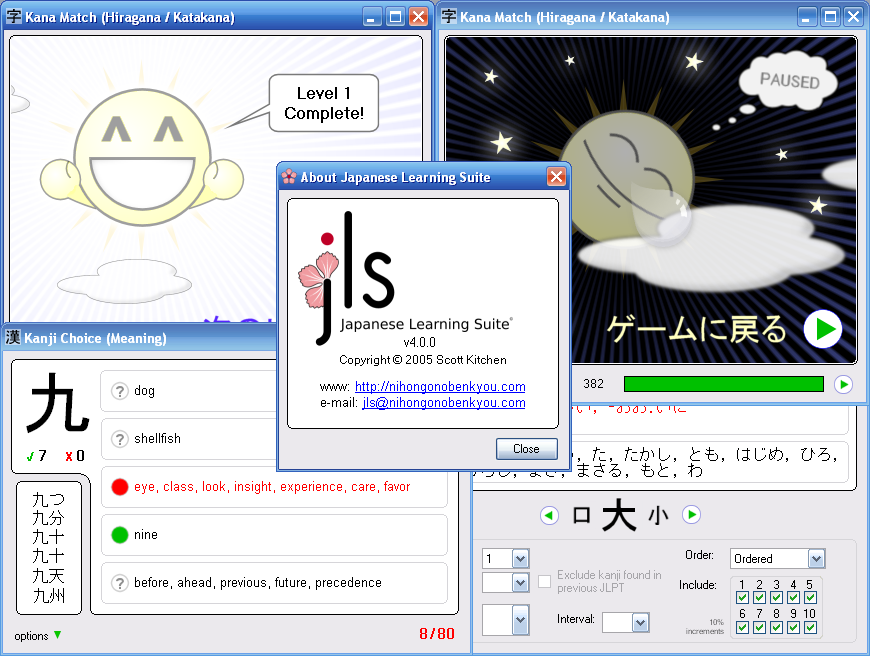Open the tall empty dropdown left of Interval
870x656 pixels.
pos(506,620)
